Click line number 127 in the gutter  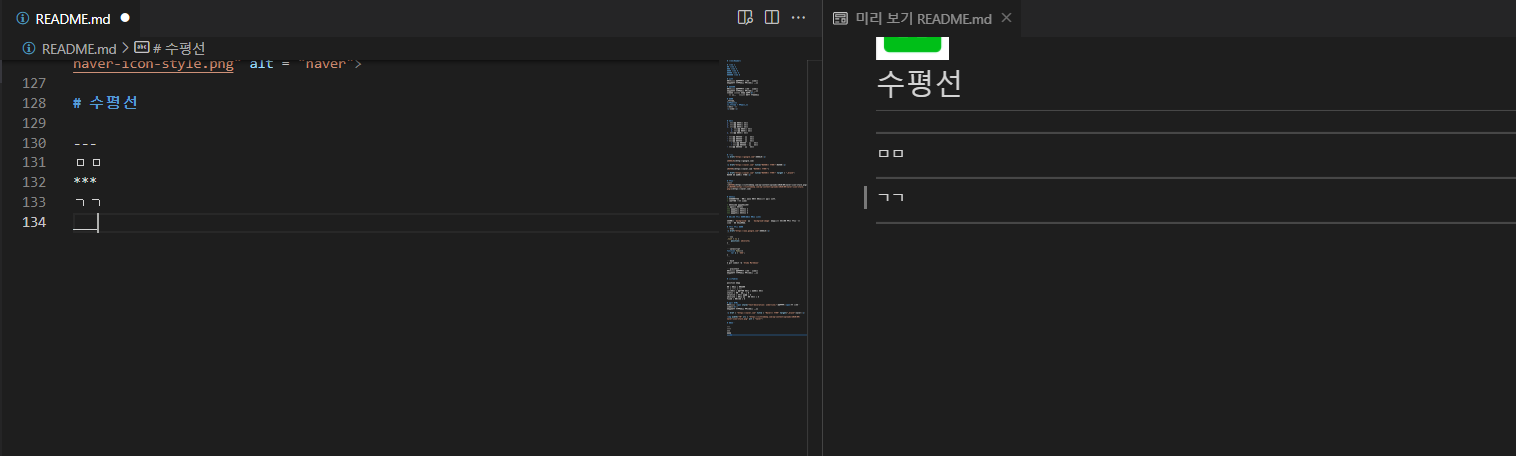point(34,84)
